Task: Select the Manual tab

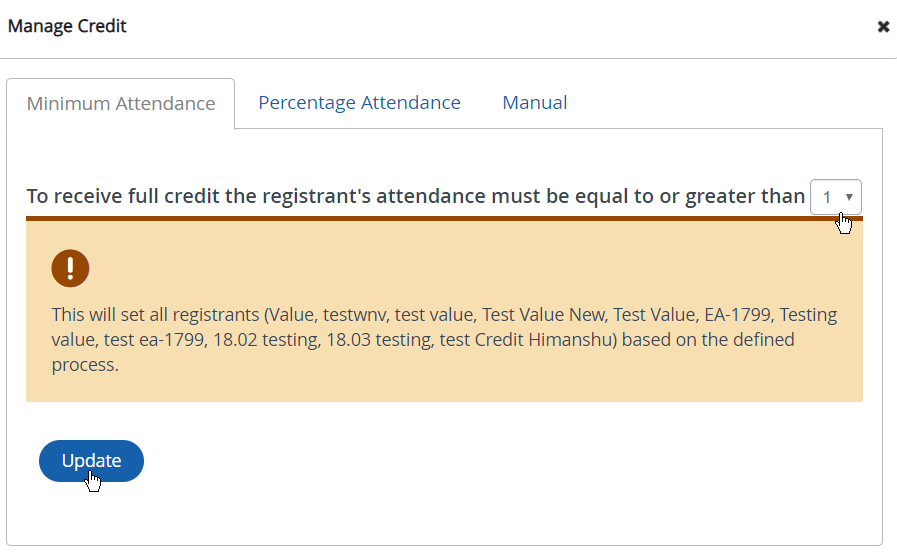Action: (535, 103)
